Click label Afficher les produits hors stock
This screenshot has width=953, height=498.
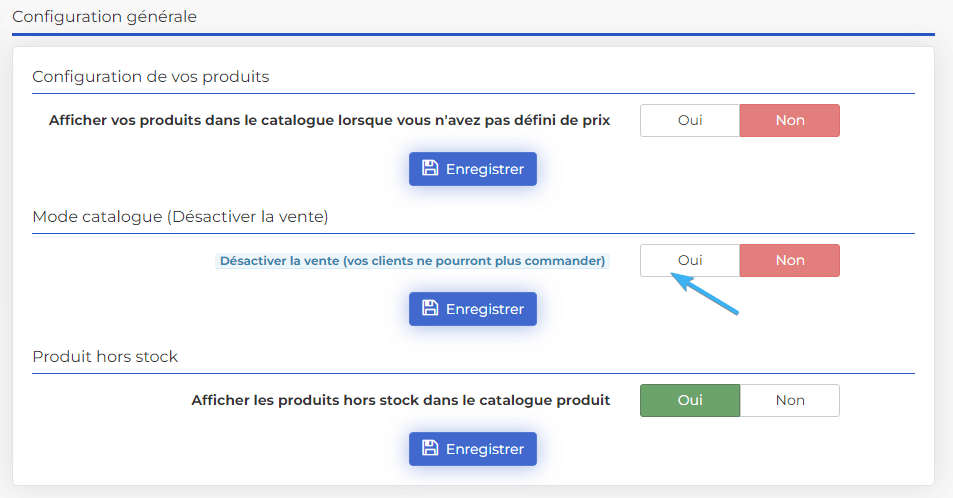tap(401, 400)
